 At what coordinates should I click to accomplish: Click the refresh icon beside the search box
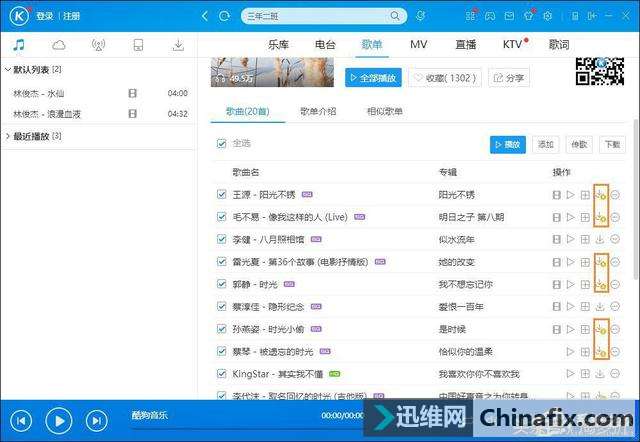[x=224, y=16]
